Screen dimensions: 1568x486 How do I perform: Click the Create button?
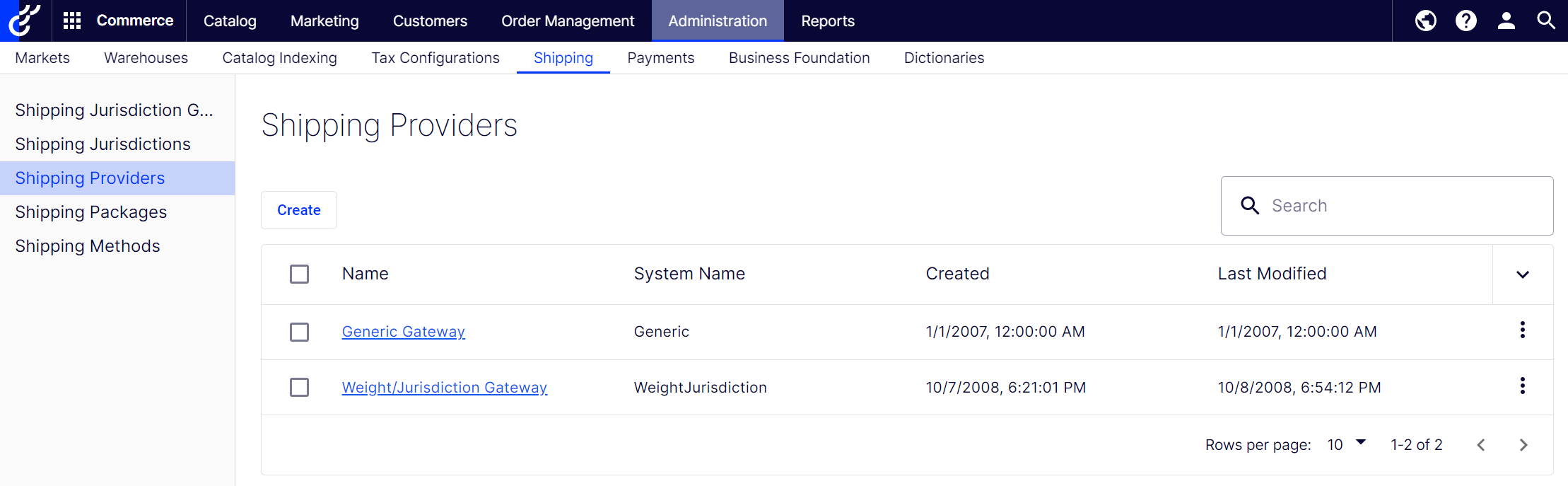[x=299, y=210]
